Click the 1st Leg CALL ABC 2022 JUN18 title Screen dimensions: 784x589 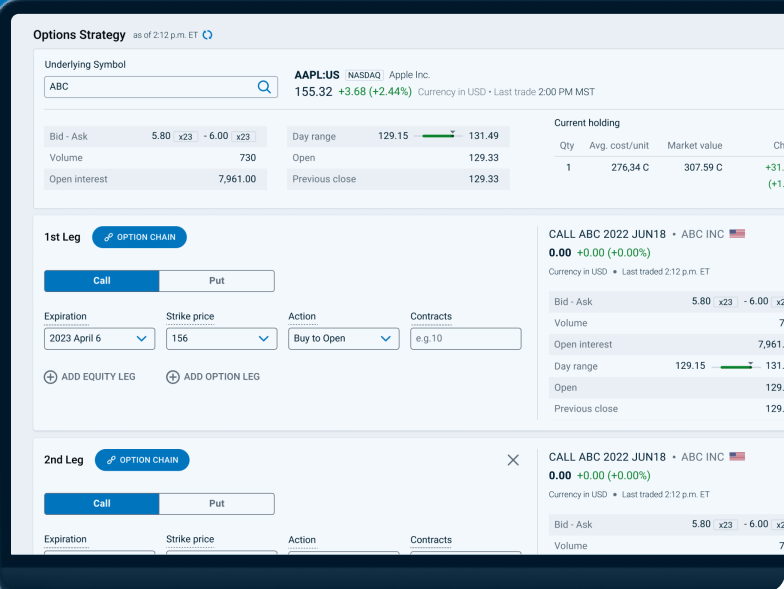[607, 234]
